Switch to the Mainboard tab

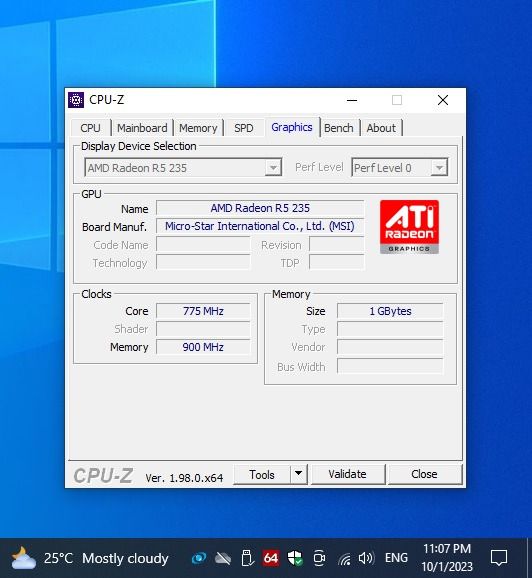point(142,128)
